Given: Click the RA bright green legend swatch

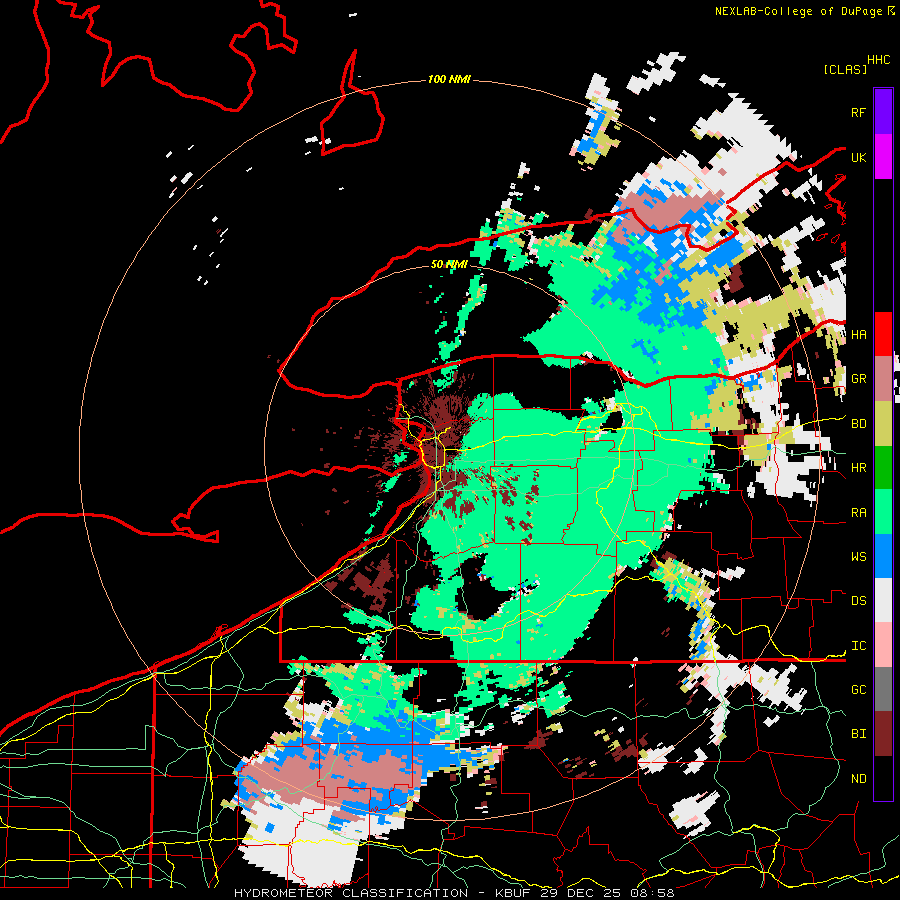Looking at the screenshot, I should 883,512.
